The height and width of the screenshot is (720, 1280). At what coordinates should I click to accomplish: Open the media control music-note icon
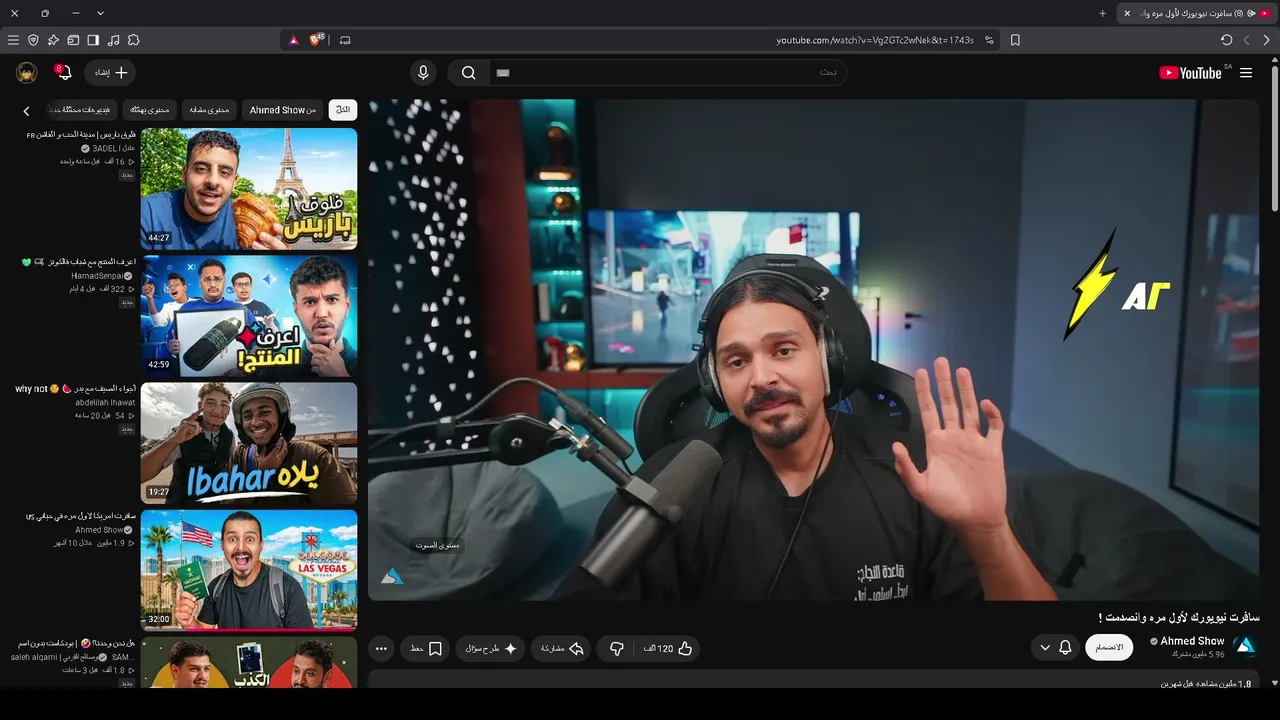113,40
